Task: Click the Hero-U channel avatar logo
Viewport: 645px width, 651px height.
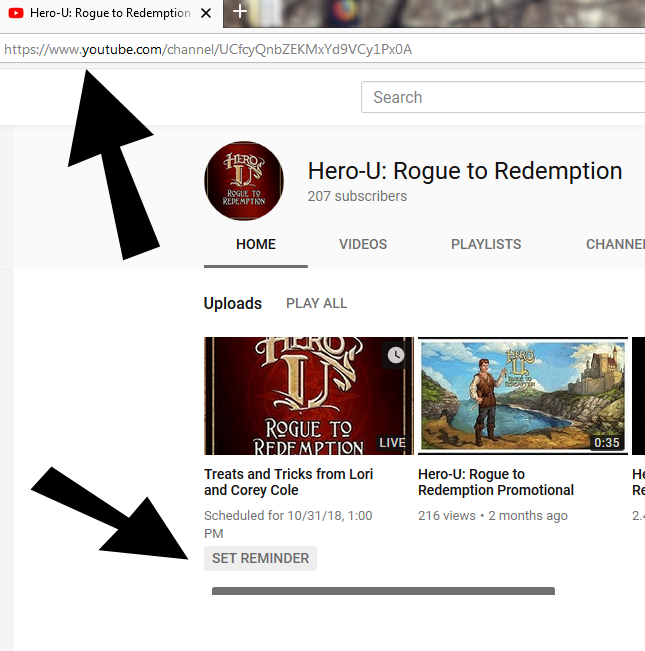Action: (x=244, y=181)
